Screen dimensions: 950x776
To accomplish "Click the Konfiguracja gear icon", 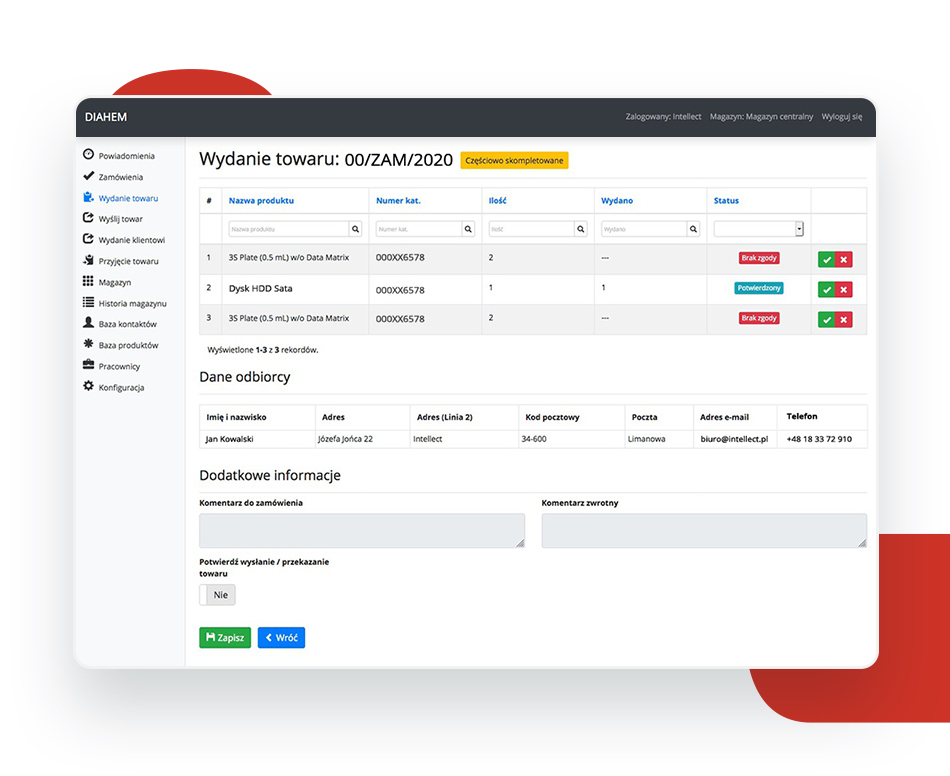I will tap(88, 386).
